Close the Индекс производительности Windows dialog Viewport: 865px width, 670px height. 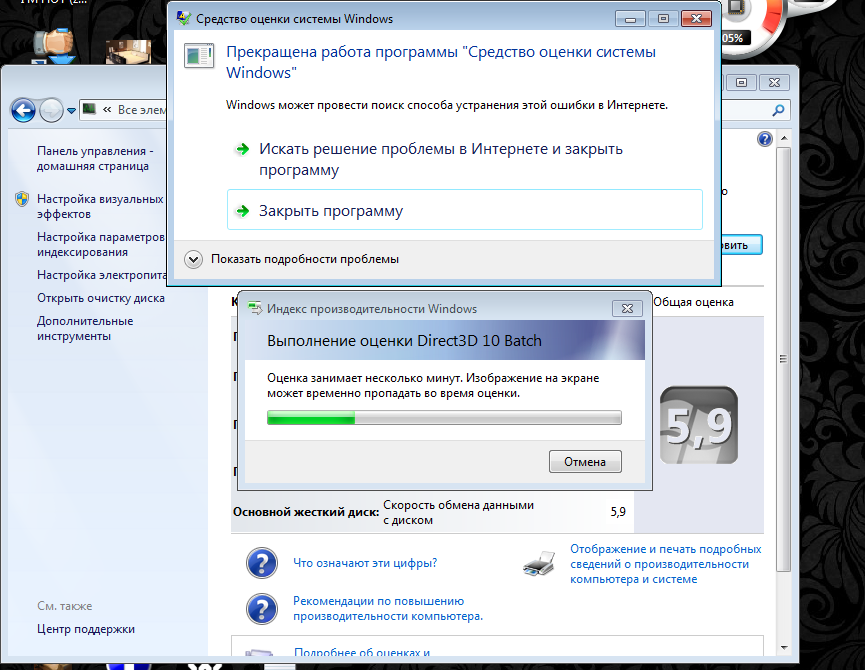point(627,308)
